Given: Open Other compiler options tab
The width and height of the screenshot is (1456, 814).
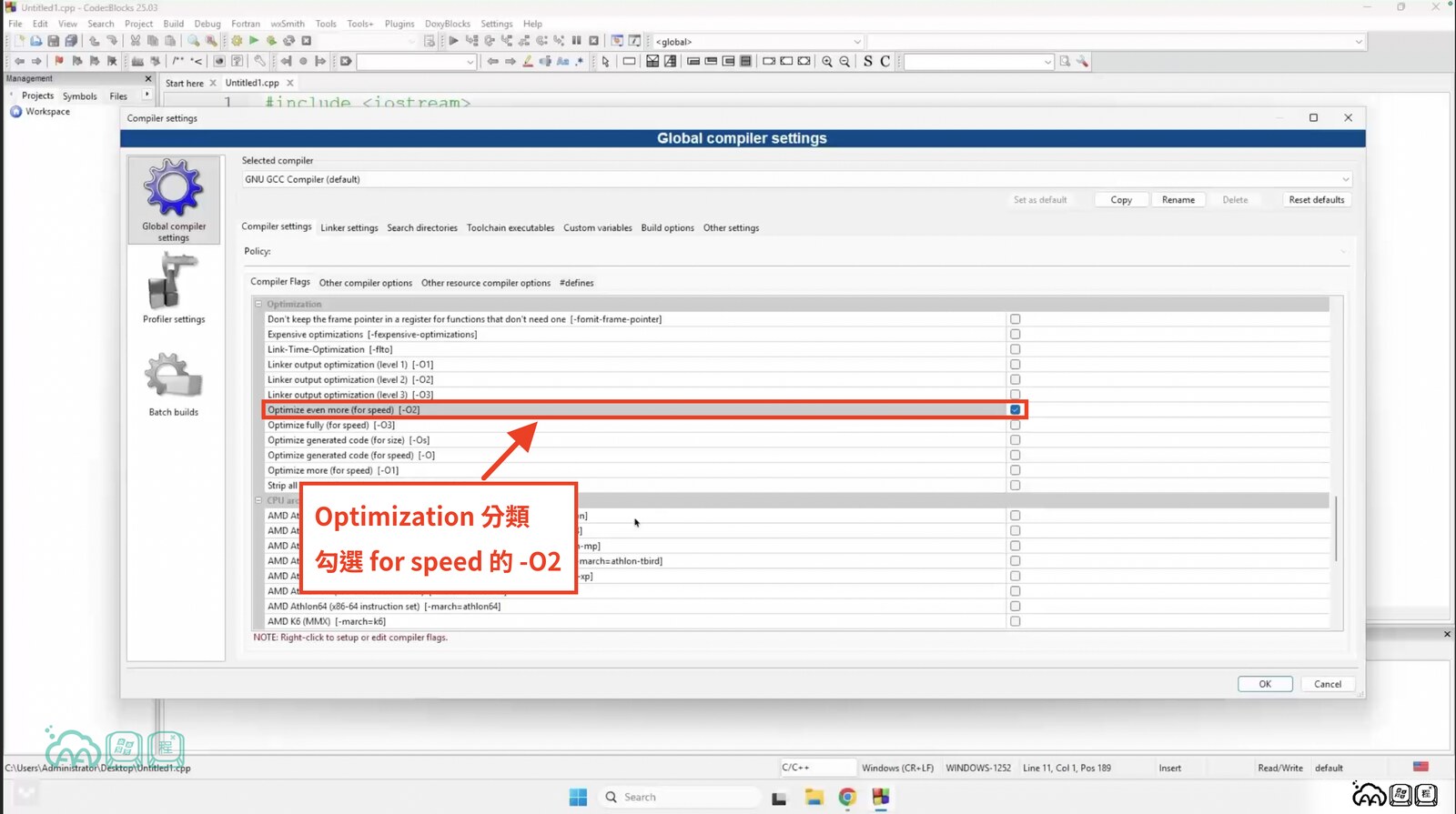Looking at the screenshot, I should 366,283.
